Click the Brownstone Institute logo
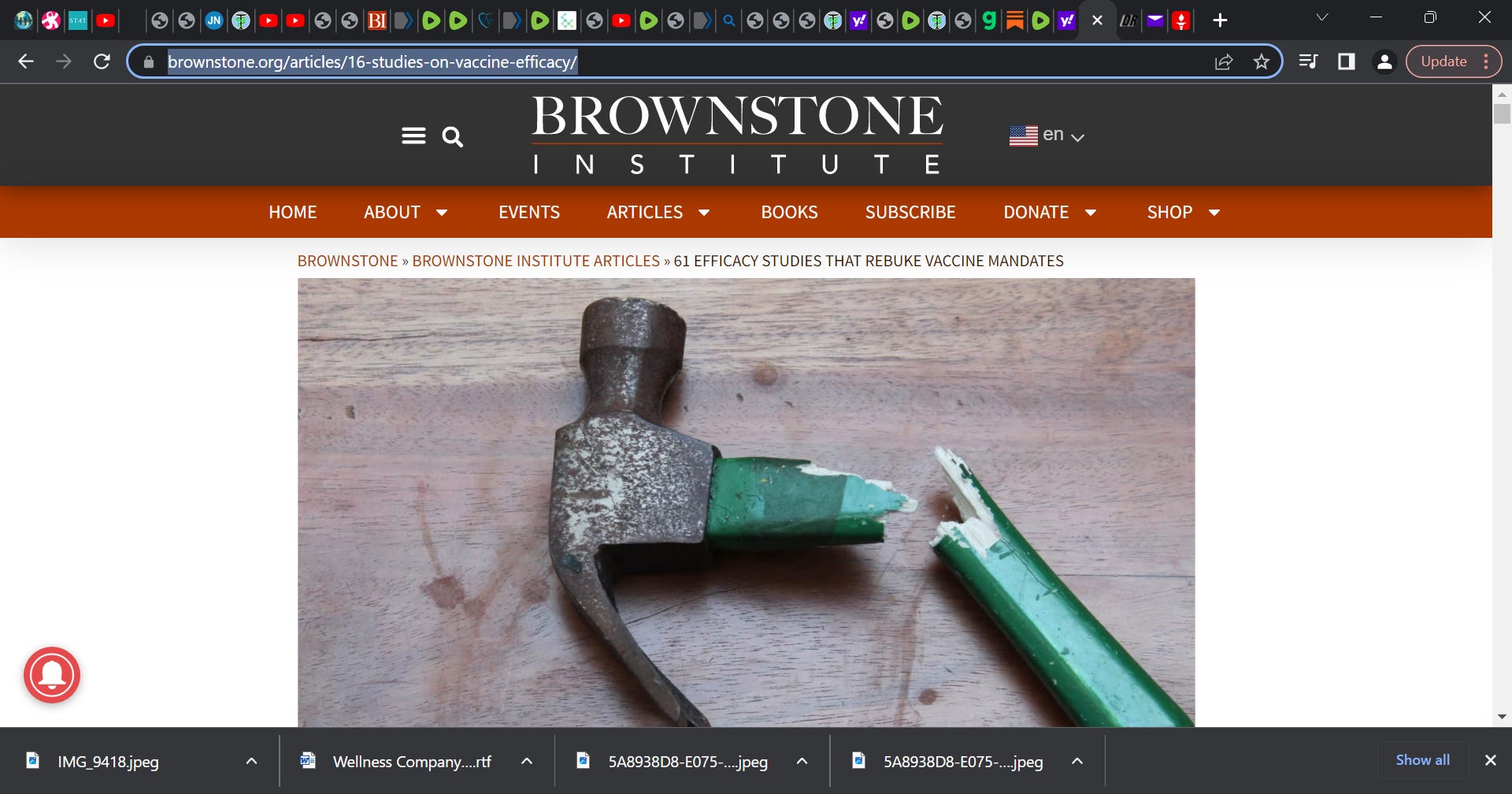 click(x=737, y=135)
